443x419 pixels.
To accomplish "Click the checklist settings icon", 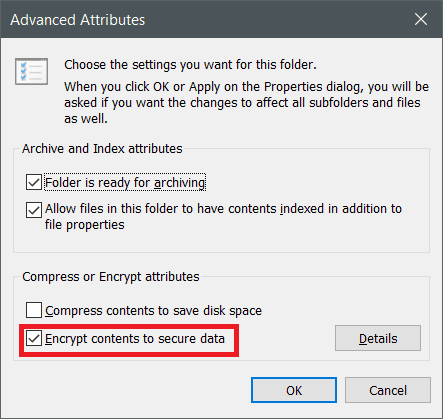I will point(31,71).
